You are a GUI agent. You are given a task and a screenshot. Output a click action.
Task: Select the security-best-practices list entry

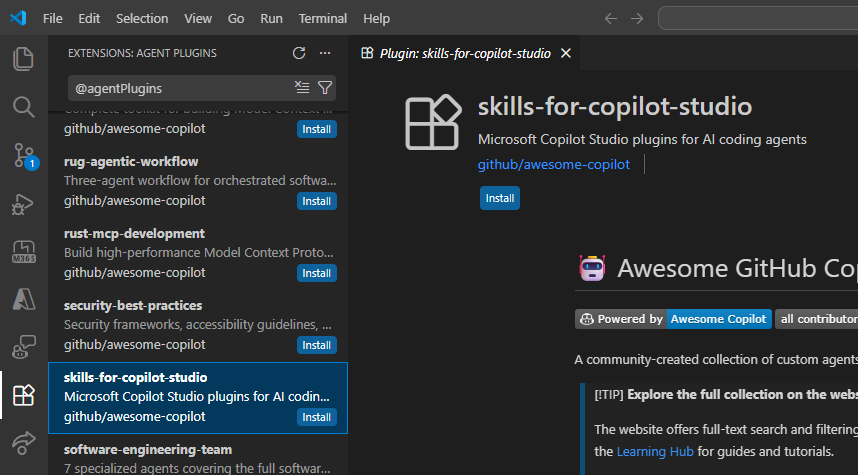point(198,326)
